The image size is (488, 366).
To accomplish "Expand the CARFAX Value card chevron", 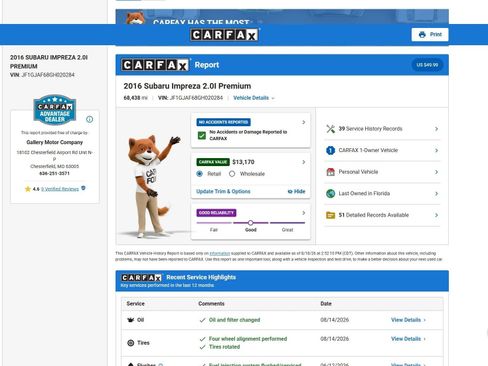I will (x=304, y=162).
